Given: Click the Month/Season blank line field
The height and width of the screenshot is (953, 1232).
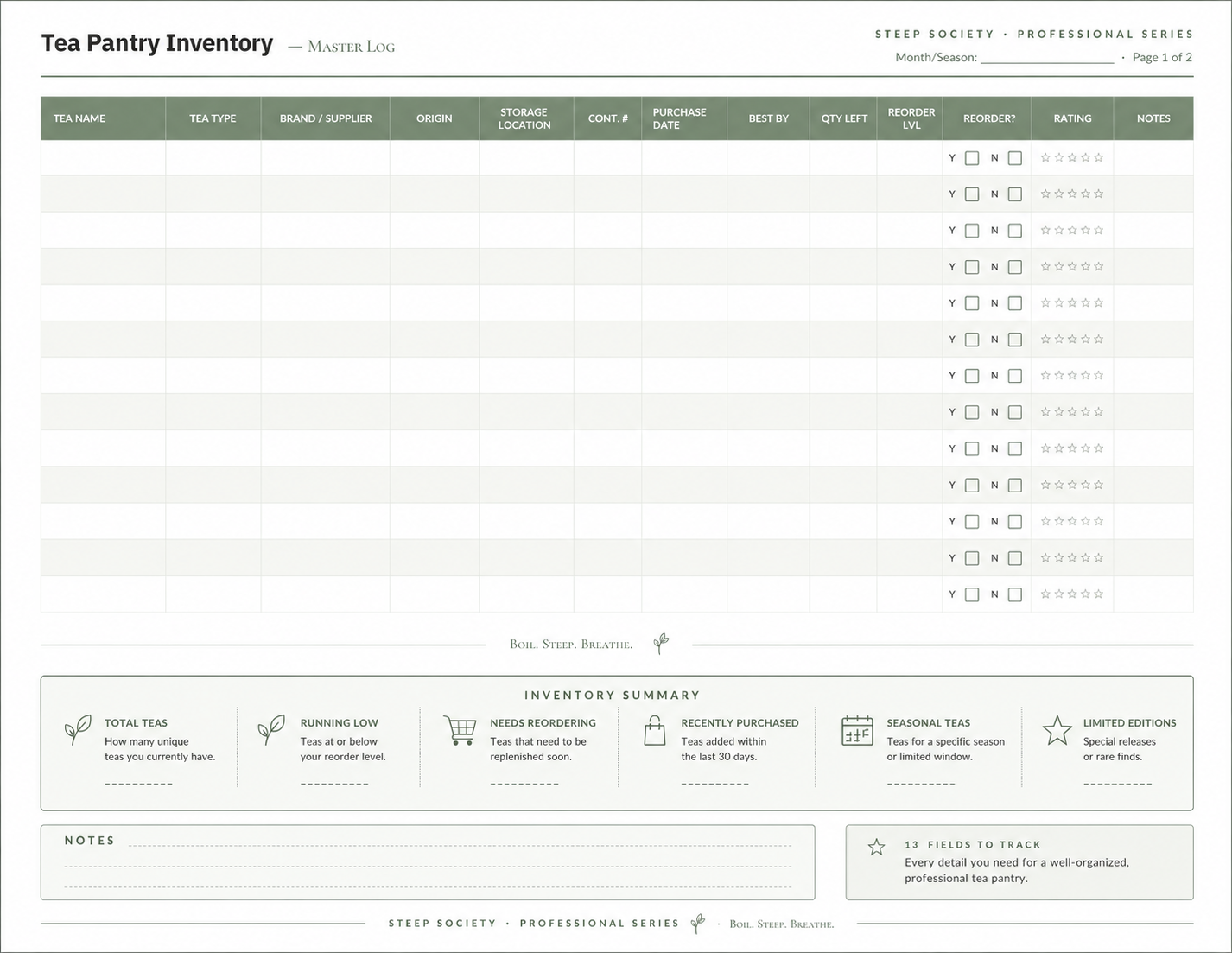Looking at the screenshot, I should (x=1047, y=57).
